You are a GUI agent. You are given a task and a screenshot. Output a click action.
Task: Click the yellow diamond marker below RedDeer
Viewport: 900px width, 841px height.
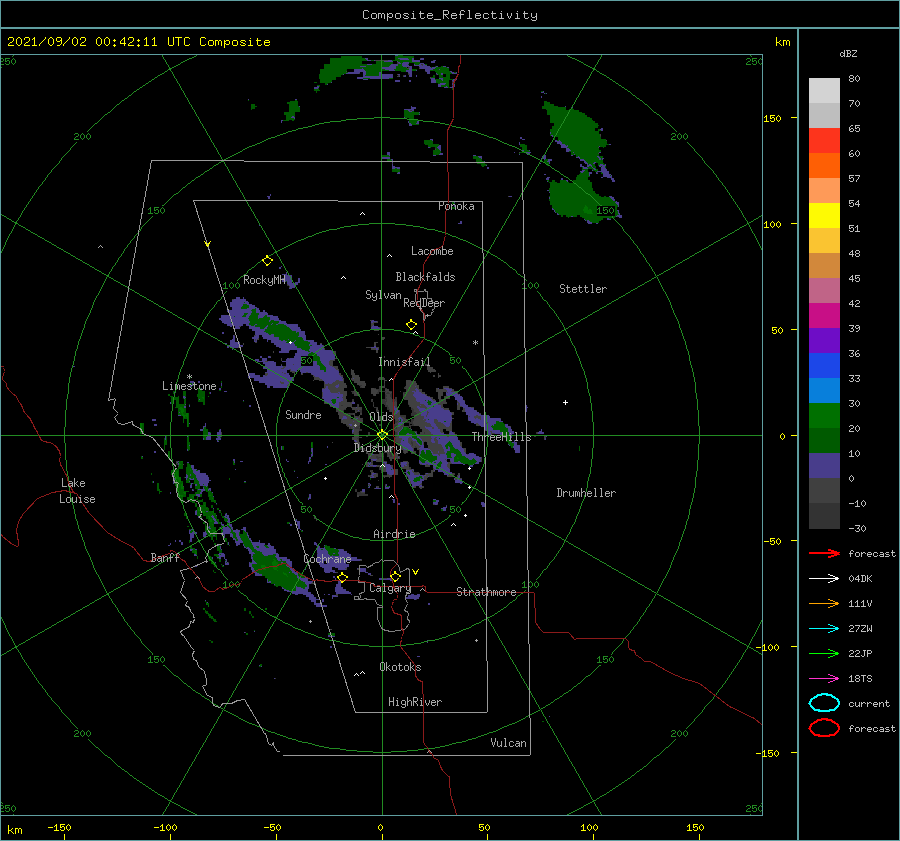tap(412, 325)
